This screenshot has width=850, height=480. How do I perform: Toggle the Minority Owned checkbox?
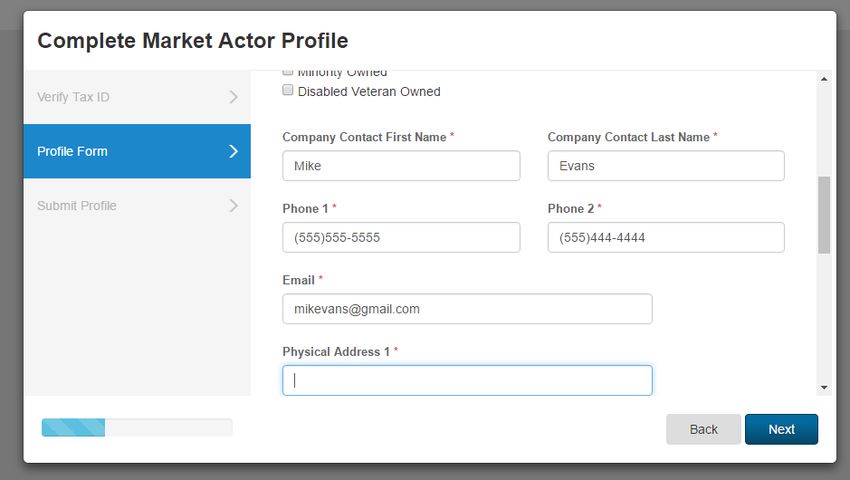[x=288, y=72]
